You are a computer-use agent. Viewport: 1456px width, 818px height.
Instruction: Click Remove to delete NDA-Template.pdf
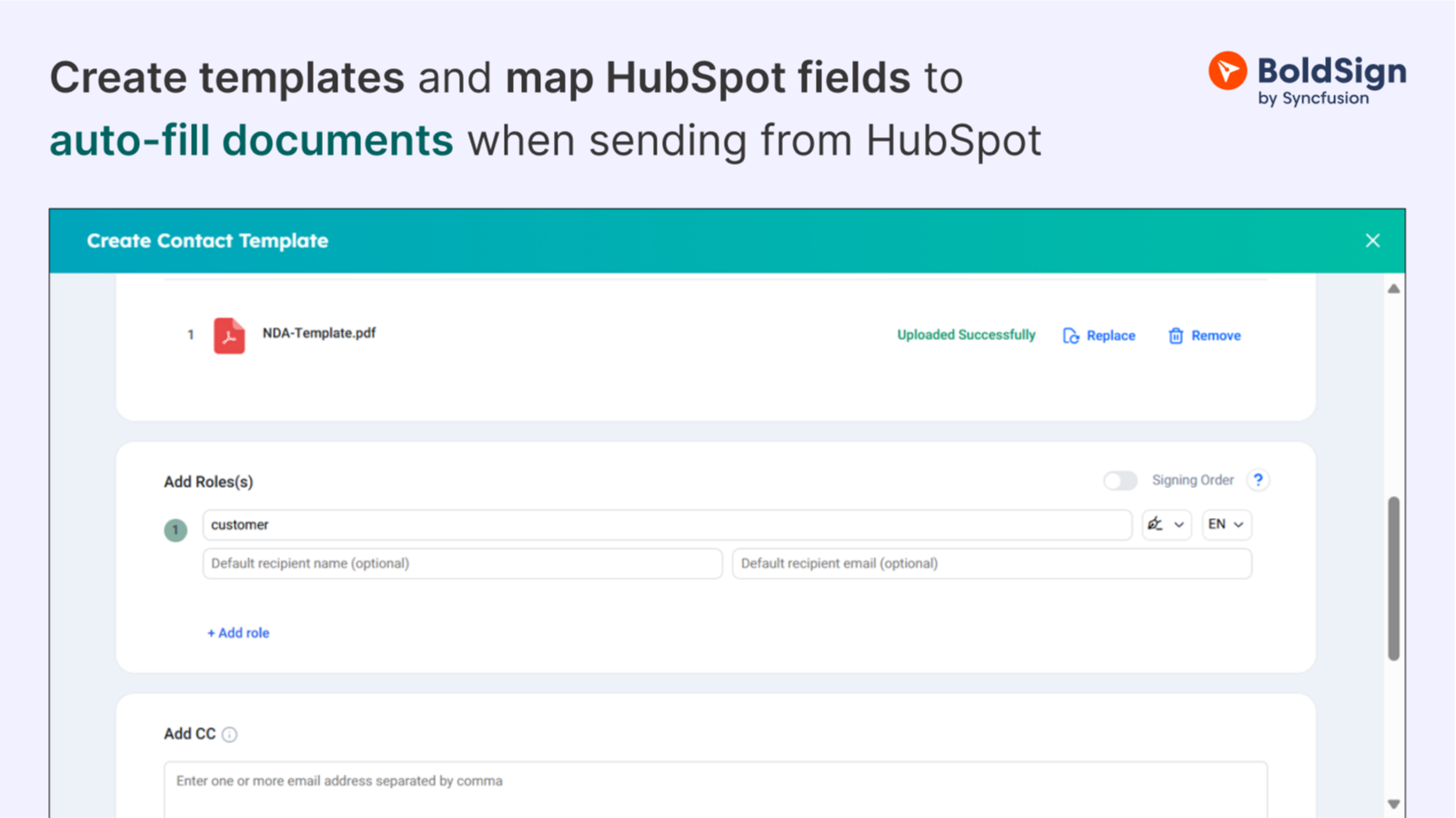point(1216,334)
